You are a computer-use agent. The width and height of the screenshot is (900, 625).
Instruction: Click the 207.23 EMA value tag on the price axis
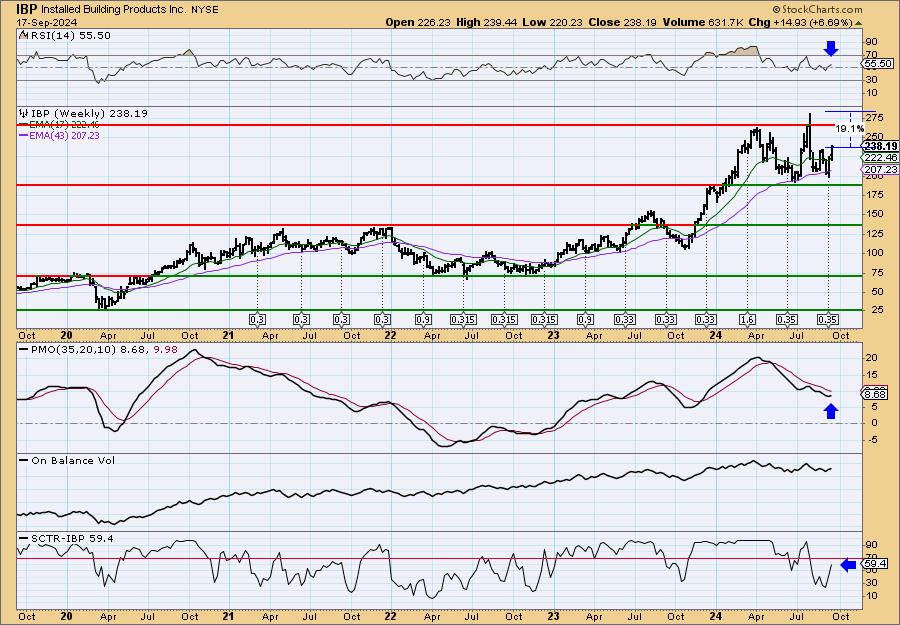tap(880, 169)
